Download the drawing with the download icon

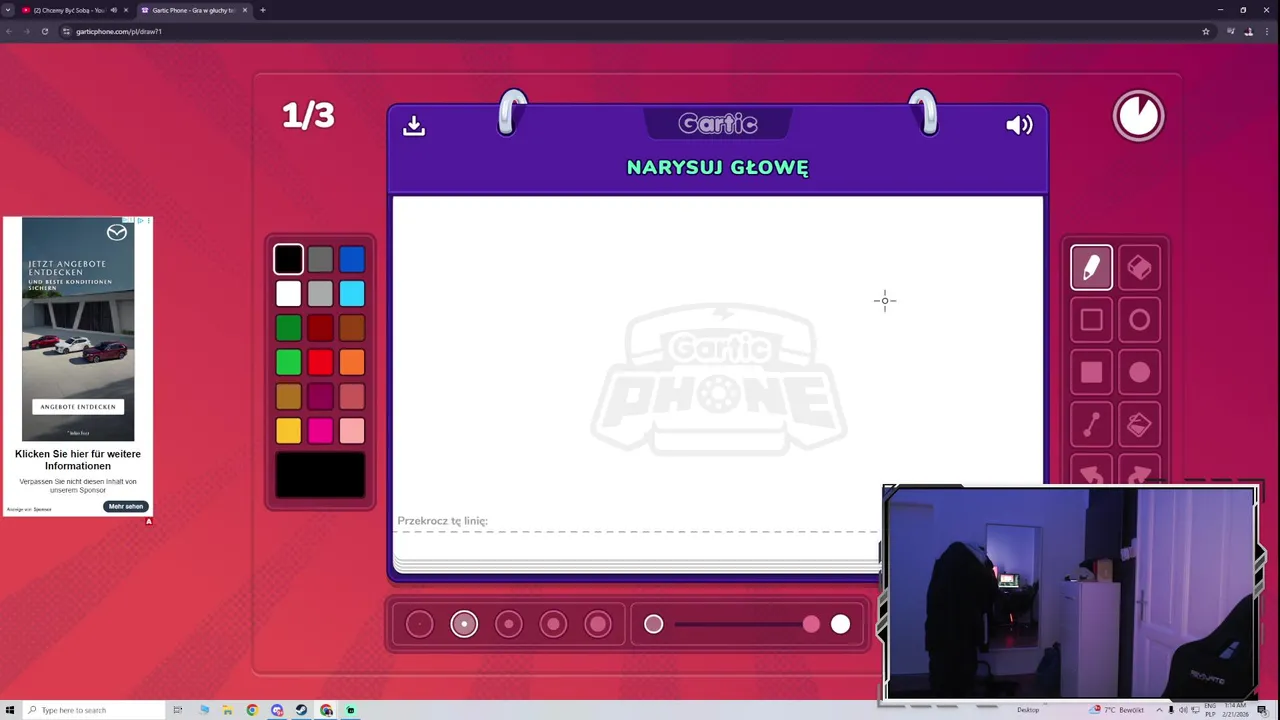(414, 126)
